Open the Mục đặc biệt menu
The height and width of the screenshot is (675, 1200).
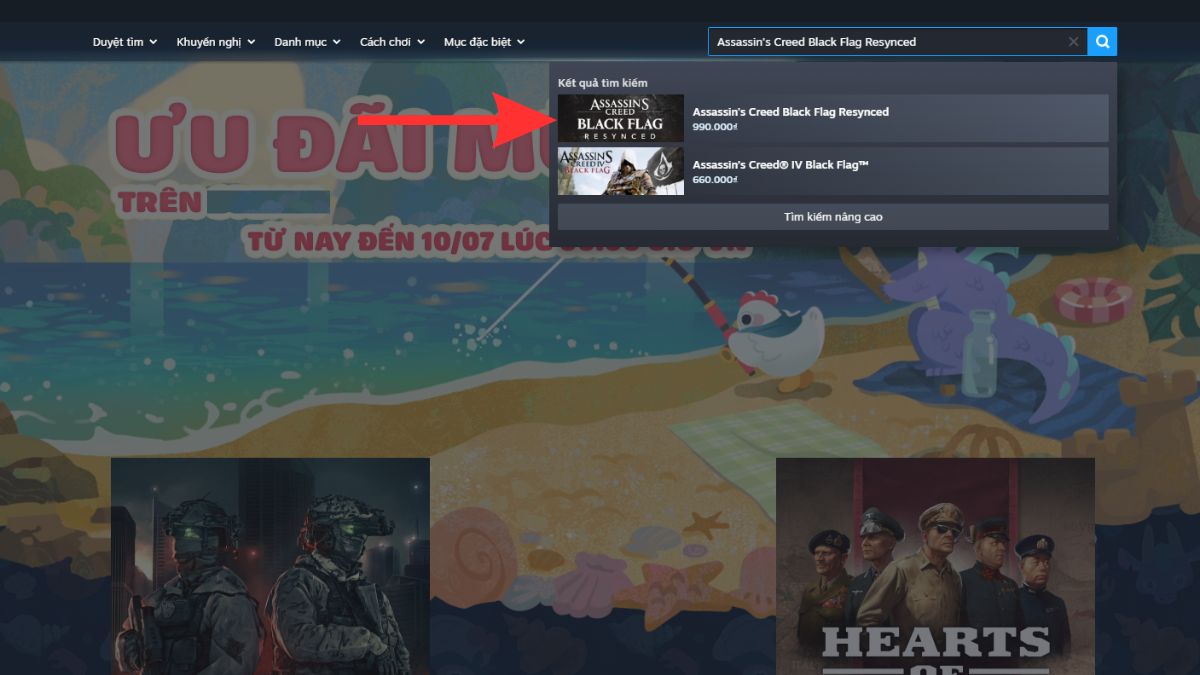click(x=485, y=42)
